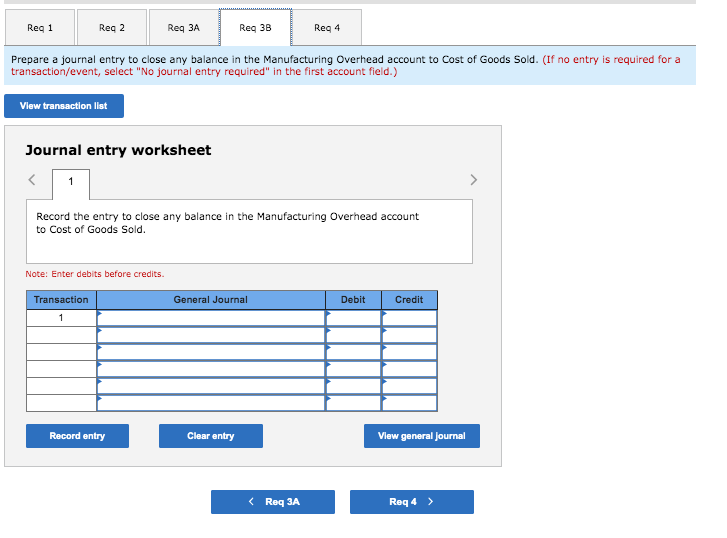Select worksheet entry tab 1
The image size is (727, 538).
(71, 184)
